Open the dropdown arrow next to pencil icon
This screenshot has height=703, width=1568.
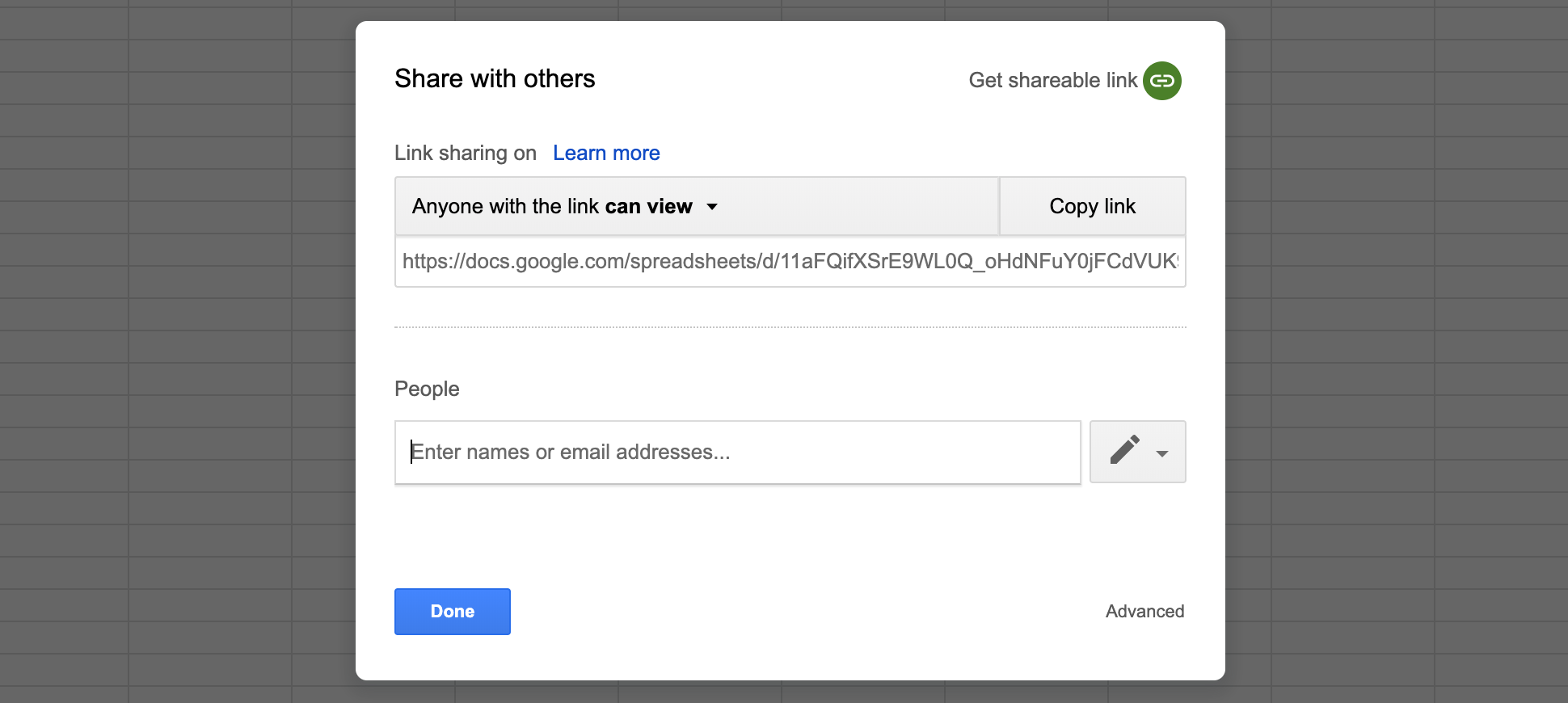(1161, 453)
